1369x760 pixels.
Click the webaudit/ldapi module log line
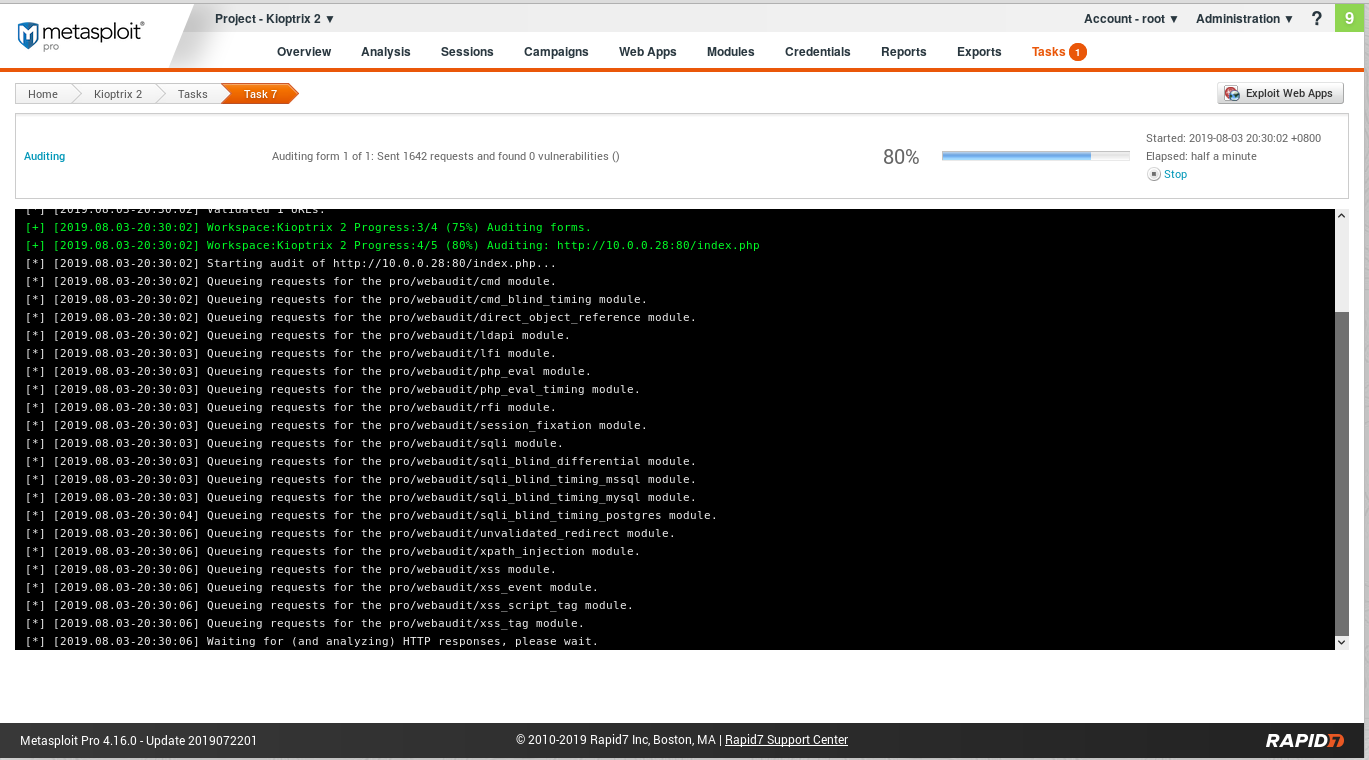(x=298, y=335)
